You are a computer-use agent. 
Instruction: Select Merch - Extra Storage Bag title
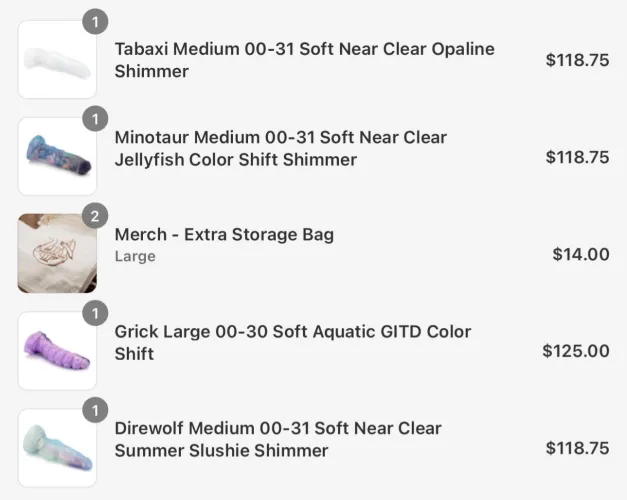(x=224, y=234)
